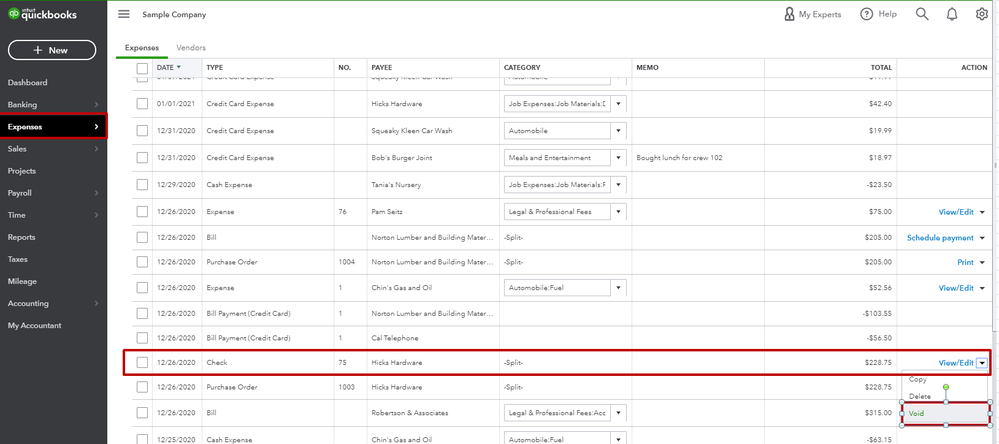Open the Job Expenses category dropdown for Hicks Hardware
999x444 pixels.
pyautogui.click(x=617, y=104)
